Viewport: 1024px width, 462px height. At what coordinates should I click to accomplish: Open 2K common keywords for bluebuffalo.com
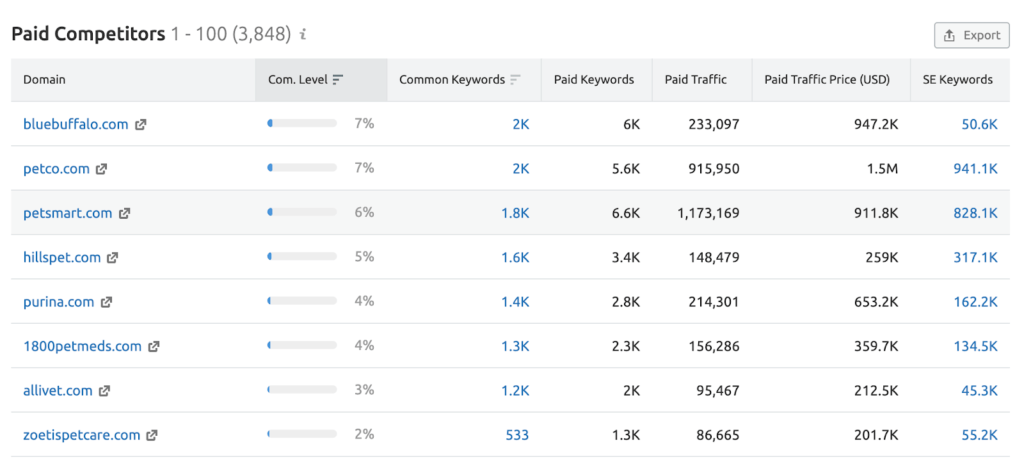520,125
